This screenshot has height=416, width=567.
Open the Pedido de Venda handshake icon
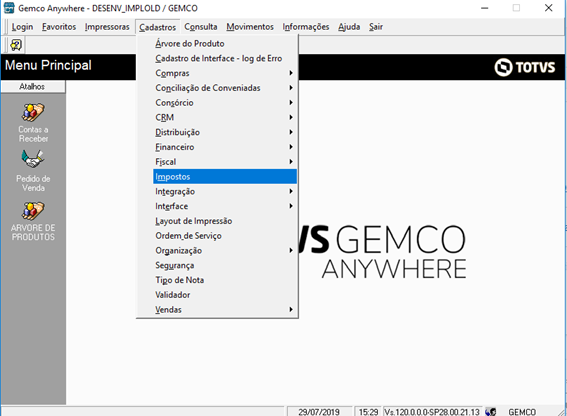(x=33, y=160)
